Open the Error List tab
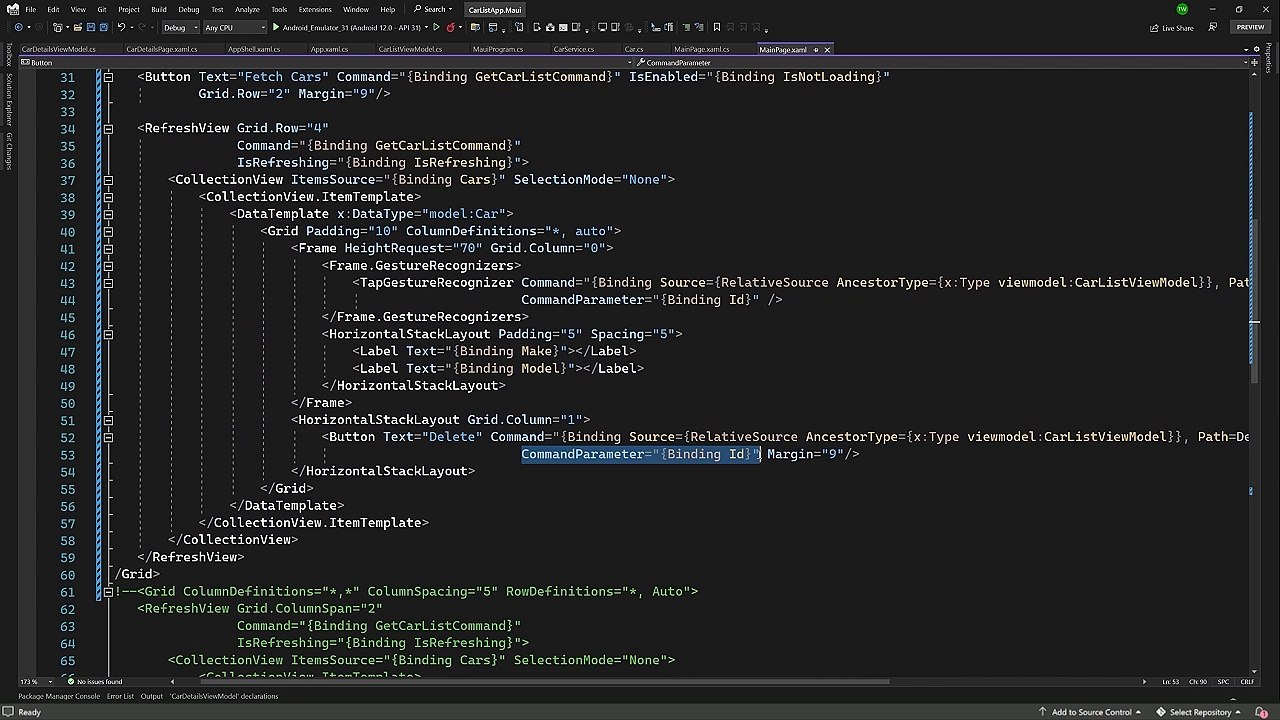This screenshot has width=1280, height=720. tap(120, 696)
